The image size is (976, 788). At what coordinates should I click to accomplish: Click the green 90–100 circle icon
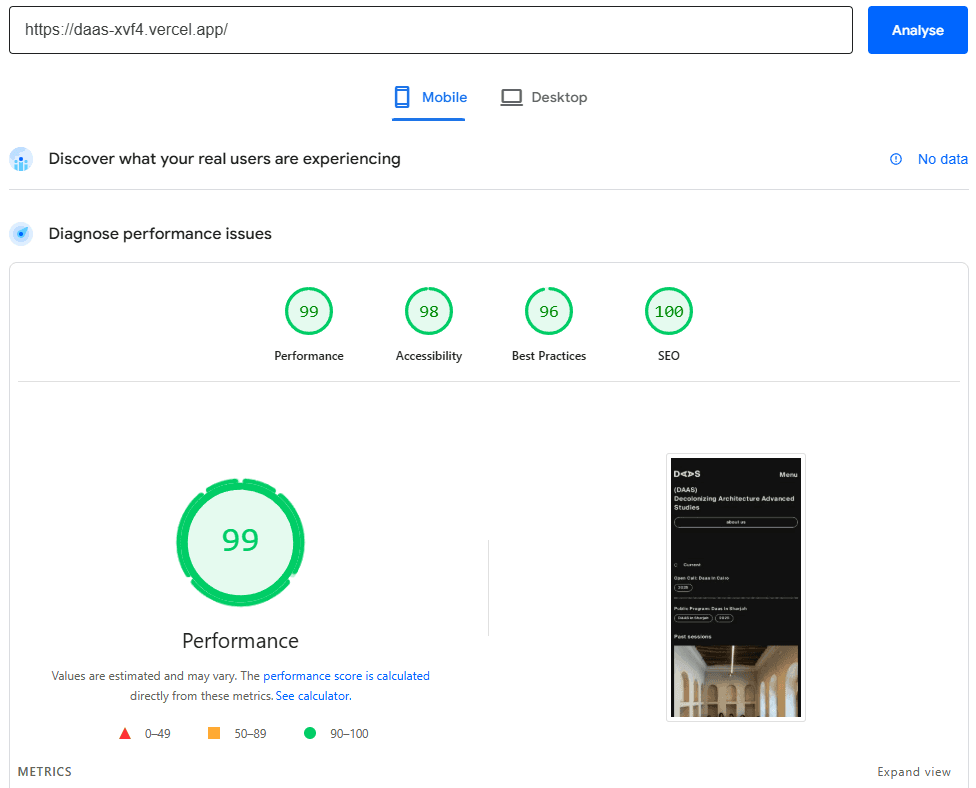pyautogui.click(x=309, y=733)
